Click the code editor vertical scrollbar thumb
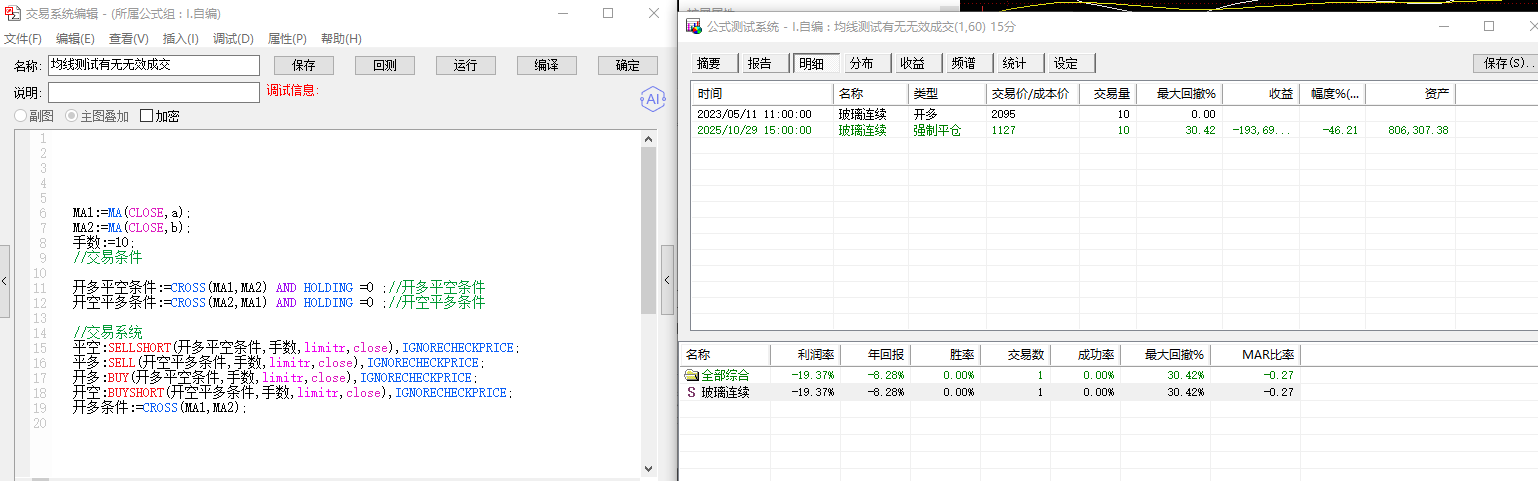The image size is (1538, 481). (648, 230)
